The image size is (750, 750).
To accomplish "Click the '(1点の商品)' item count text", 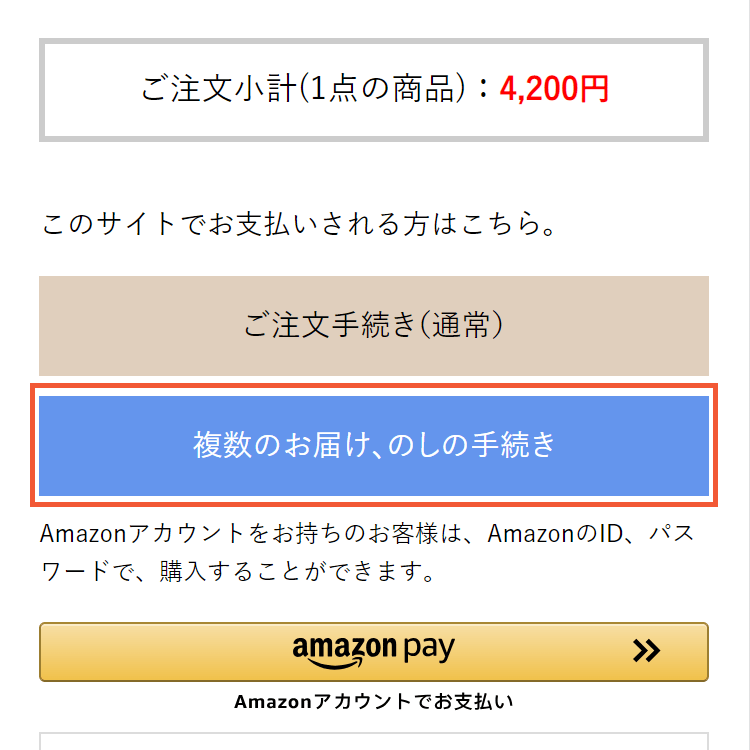I will 383,90.
